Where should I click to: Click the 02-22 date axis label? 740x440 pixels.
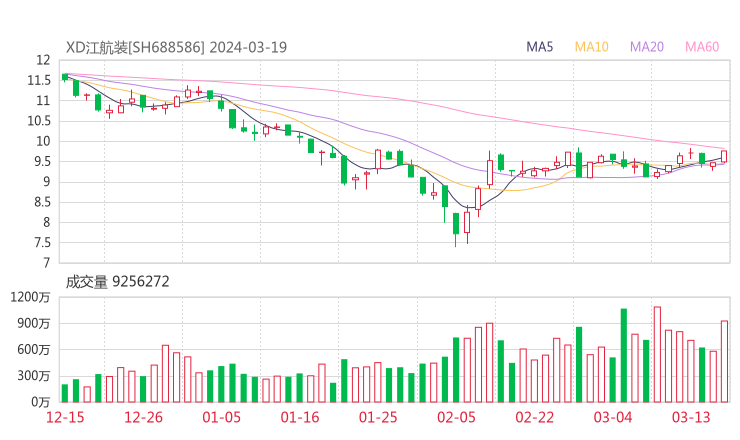(534, 417)
